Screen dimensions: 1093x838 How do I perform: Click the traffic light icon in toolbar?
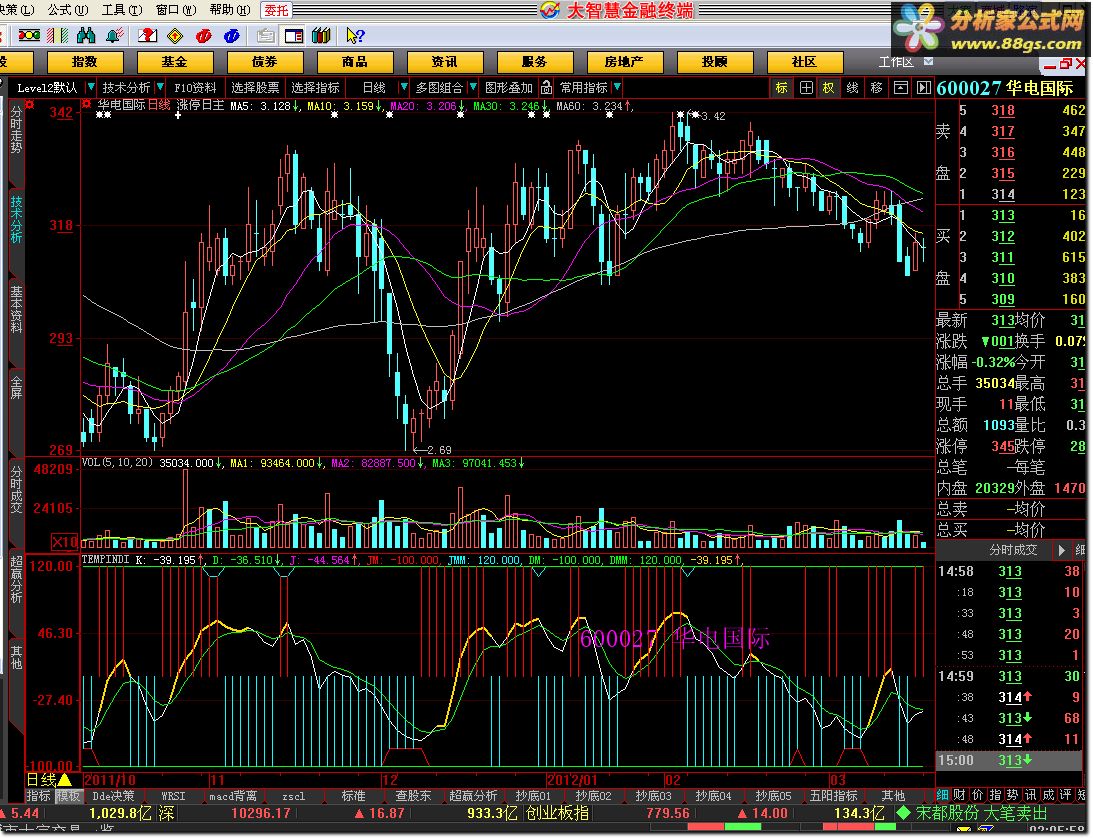click(29, 35)
